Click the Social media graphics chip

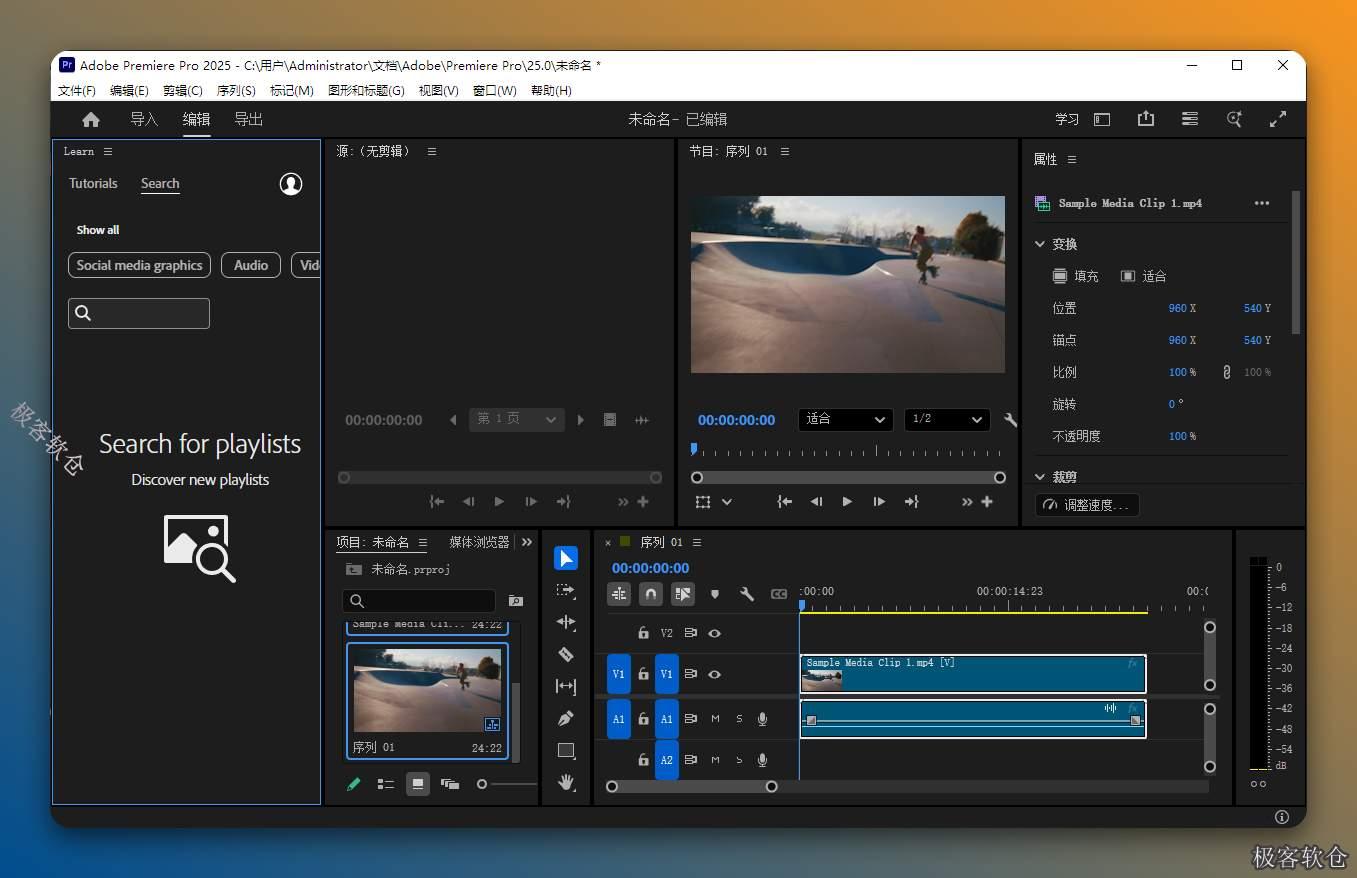pyautogui.click(x=139, y=265)
